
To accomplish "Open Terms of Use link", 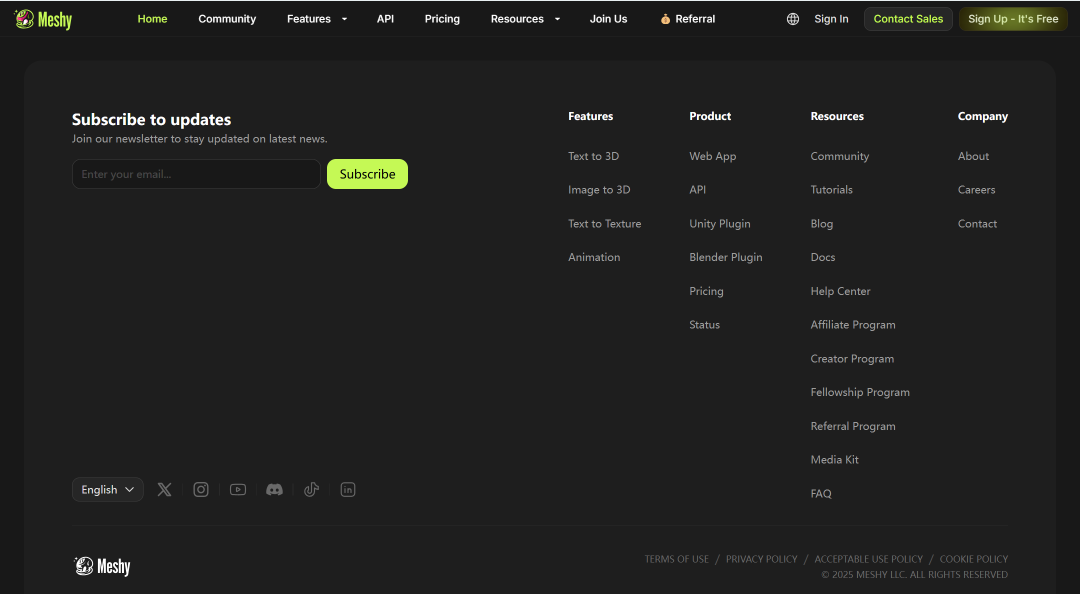I will pos(676,560).
